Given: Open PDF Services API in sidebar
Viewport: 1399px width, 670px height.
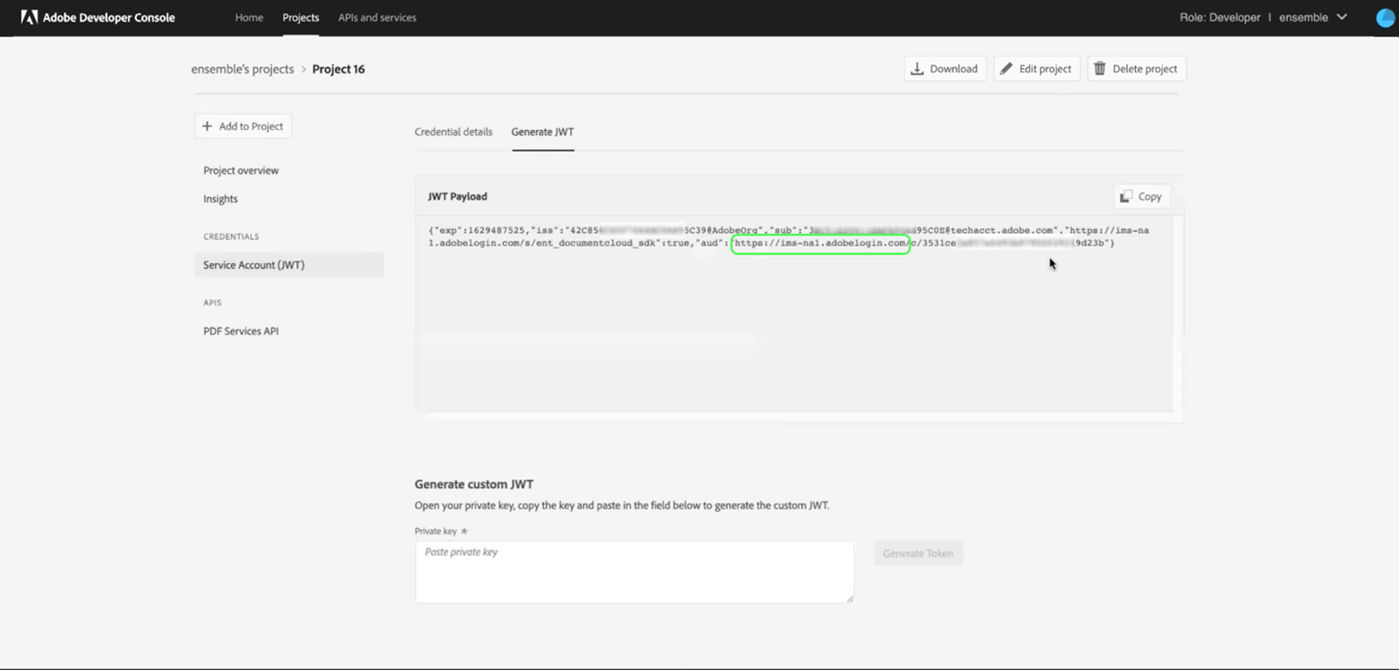Looking at the screenshot, I should [x=241, y=331].
